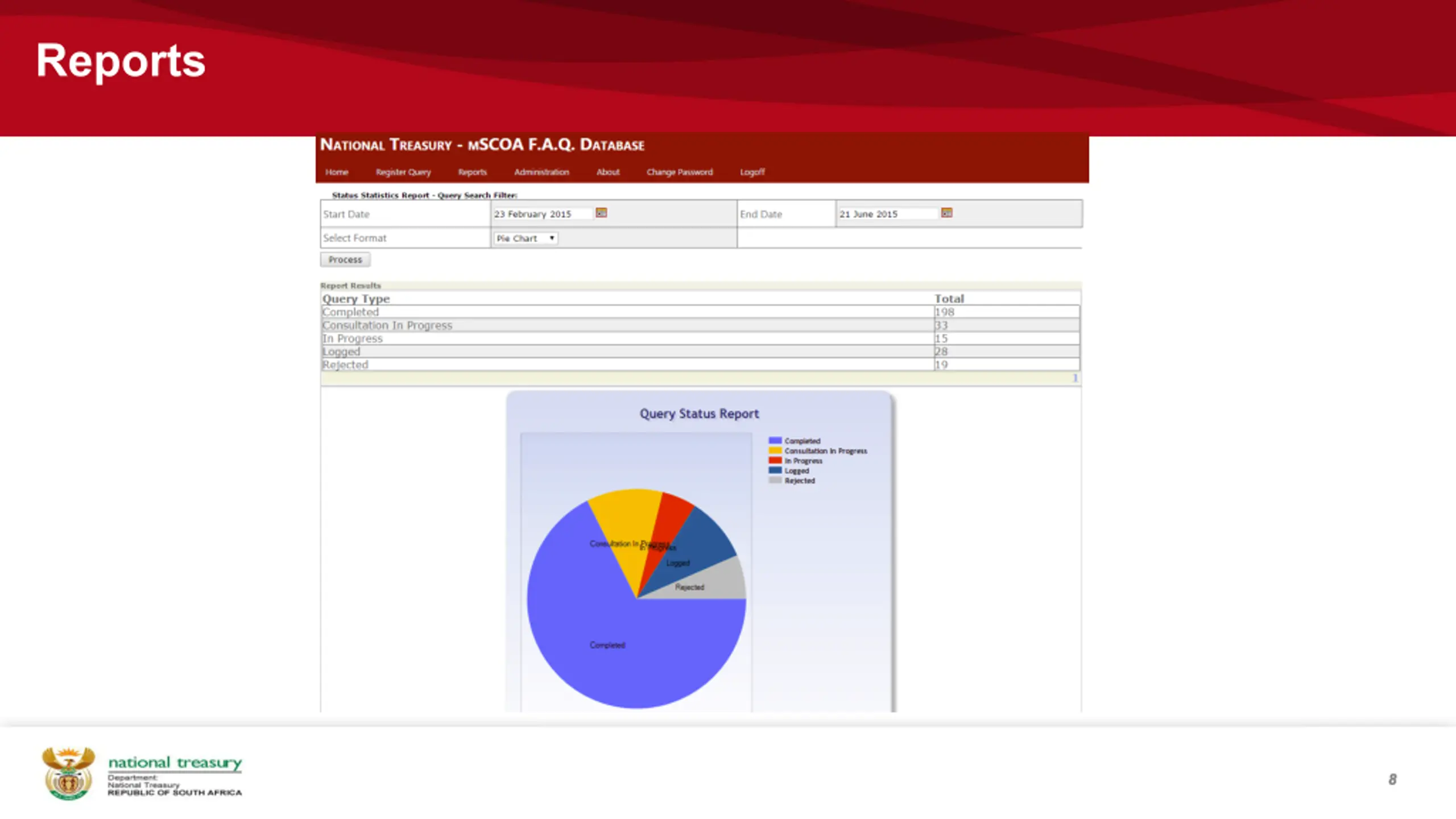Open the End Date calendar picker icon

(946, 213)
